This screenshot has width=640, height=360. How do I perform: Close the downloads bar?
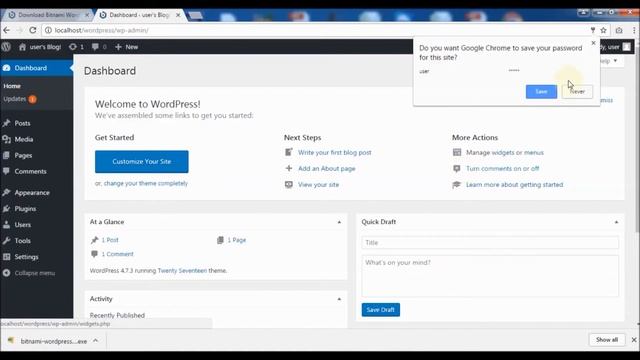click(634, 340)
